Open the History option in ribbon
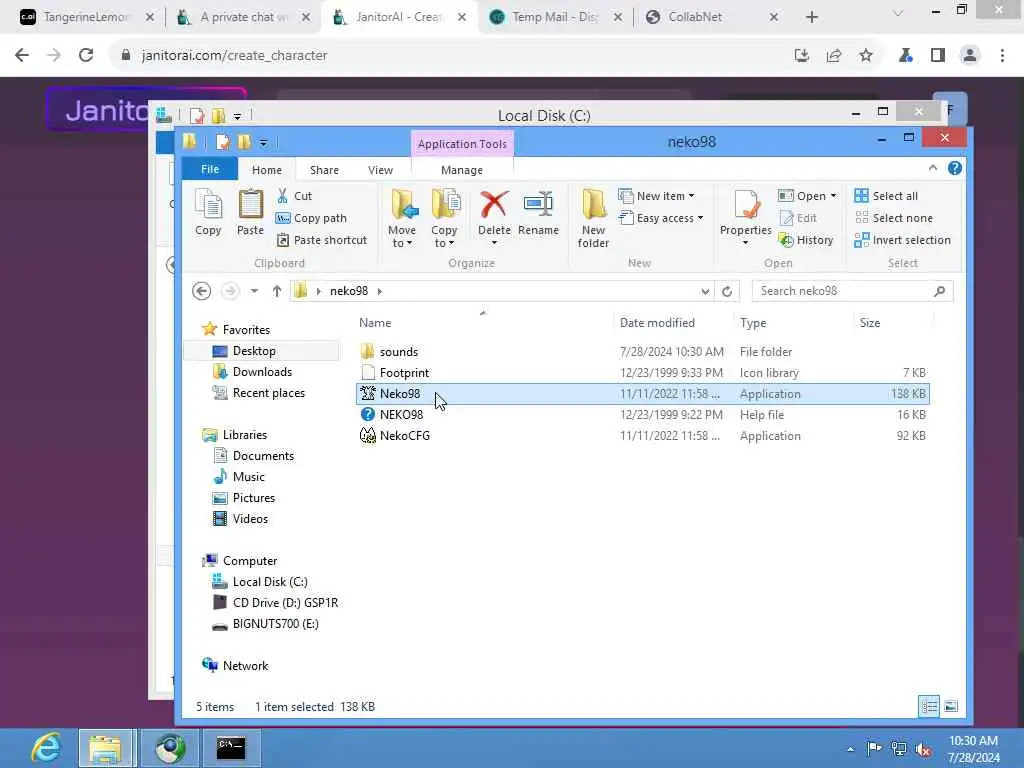1024x768 pixels. coord(807,240)
